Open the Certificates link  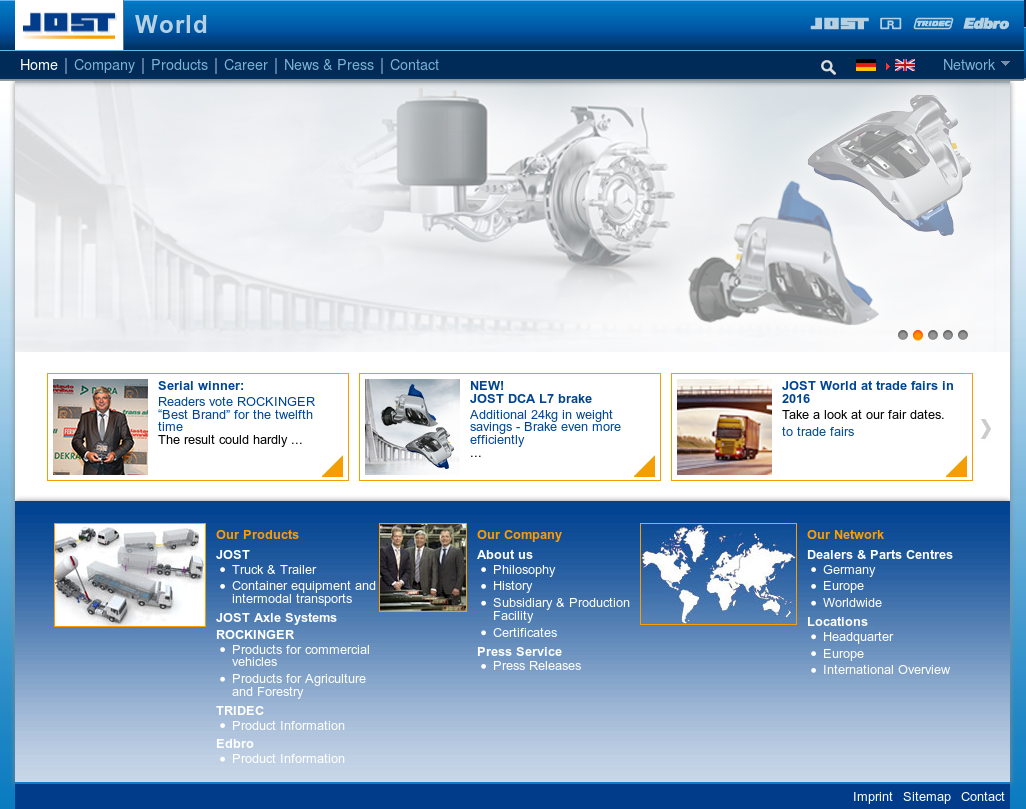525,633
